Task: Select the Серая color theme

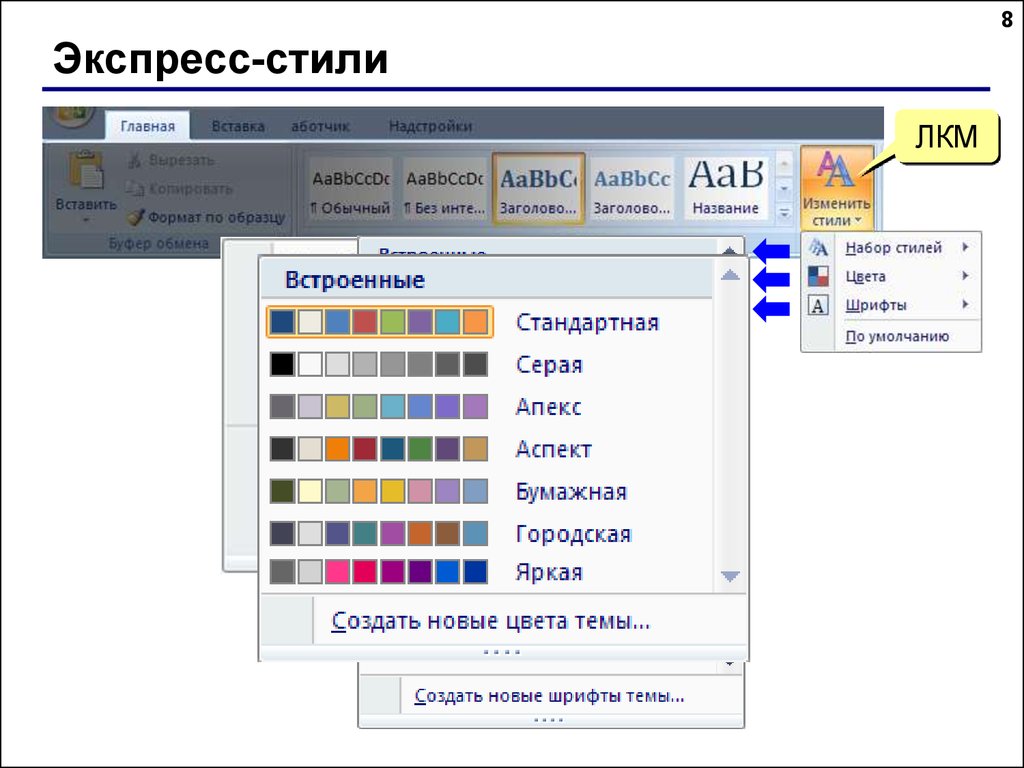Action: tap(487, 364)
